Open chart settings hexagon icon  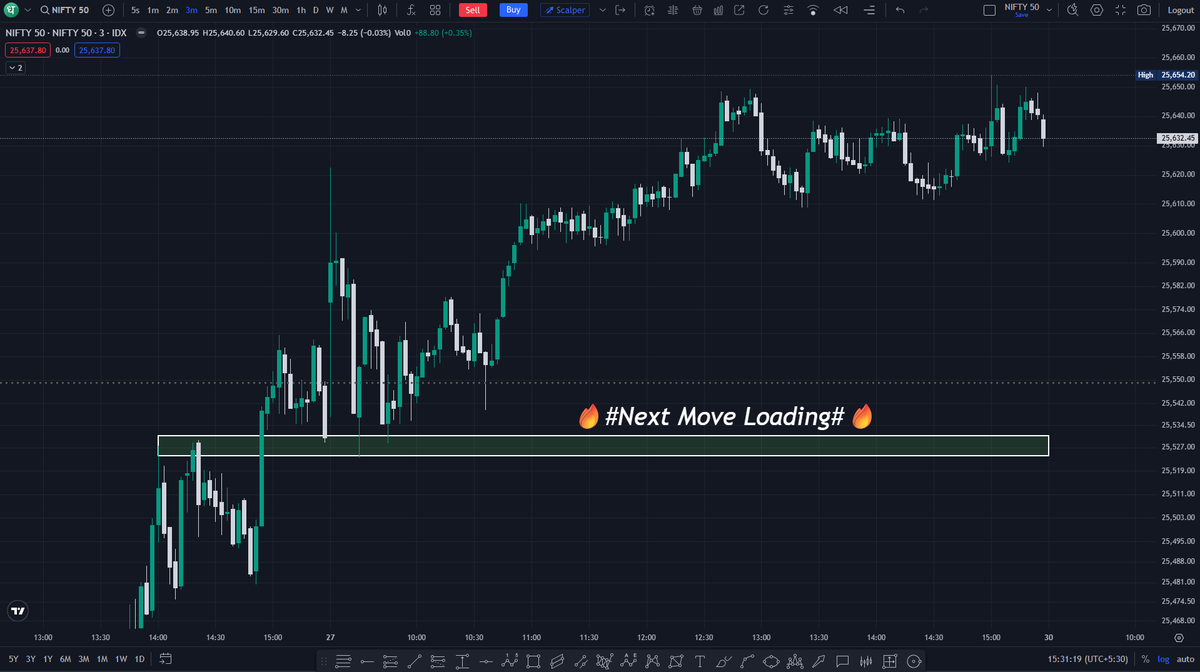(1097, 10)
